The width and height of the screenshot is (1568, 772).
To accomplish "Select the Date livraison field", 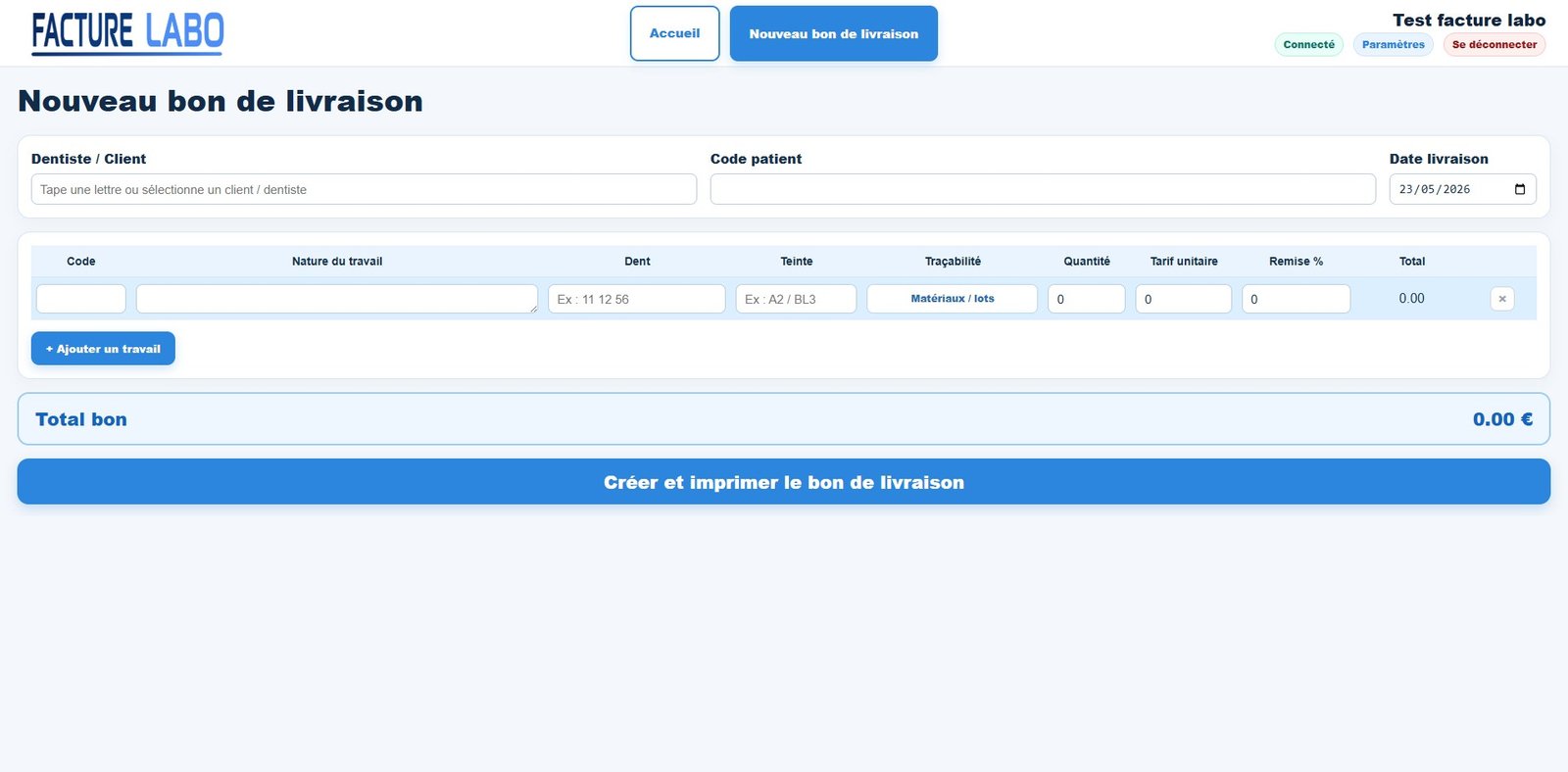I will click(1462, 189).
